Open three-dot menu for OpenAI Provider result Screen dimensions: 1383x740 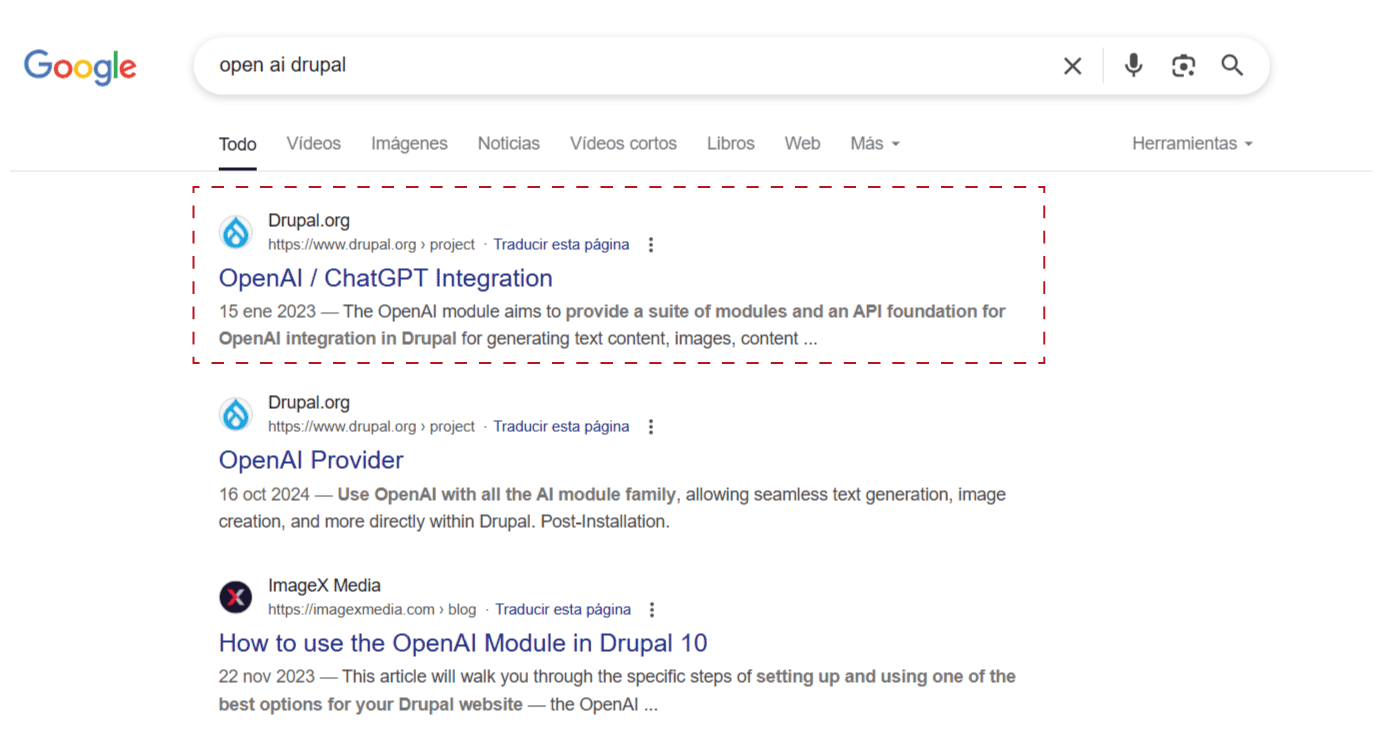(x=651, y=427)
